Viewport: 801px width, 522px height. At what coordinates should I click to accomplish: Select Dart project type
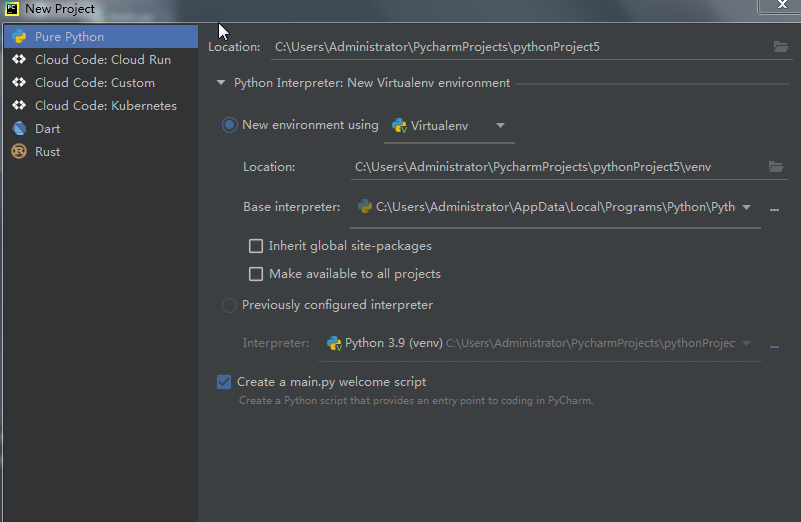click(101, 129)
